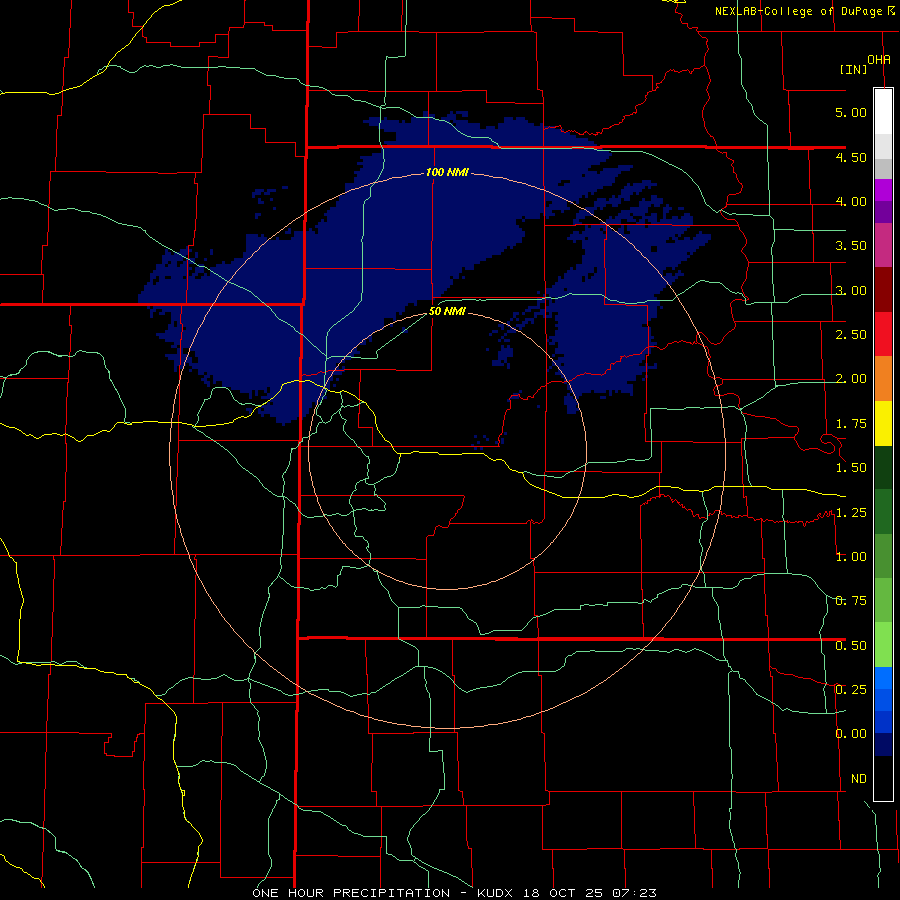Click the 2.00 legend value
The image size is (900, 900).
851,379
